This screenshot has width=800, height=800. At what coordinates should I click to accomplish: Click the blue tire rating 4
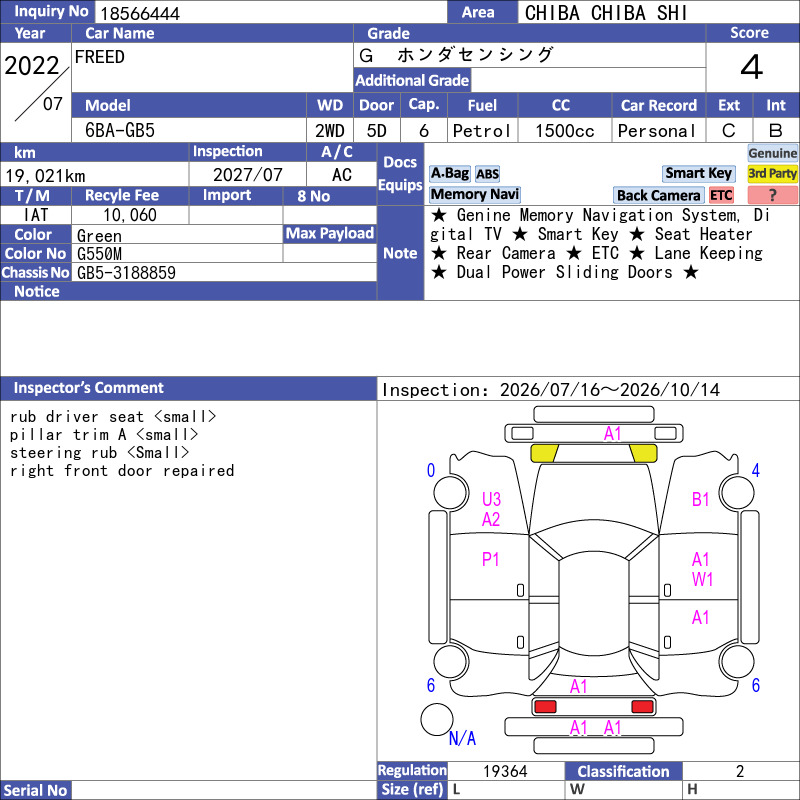tap(756, 470)
